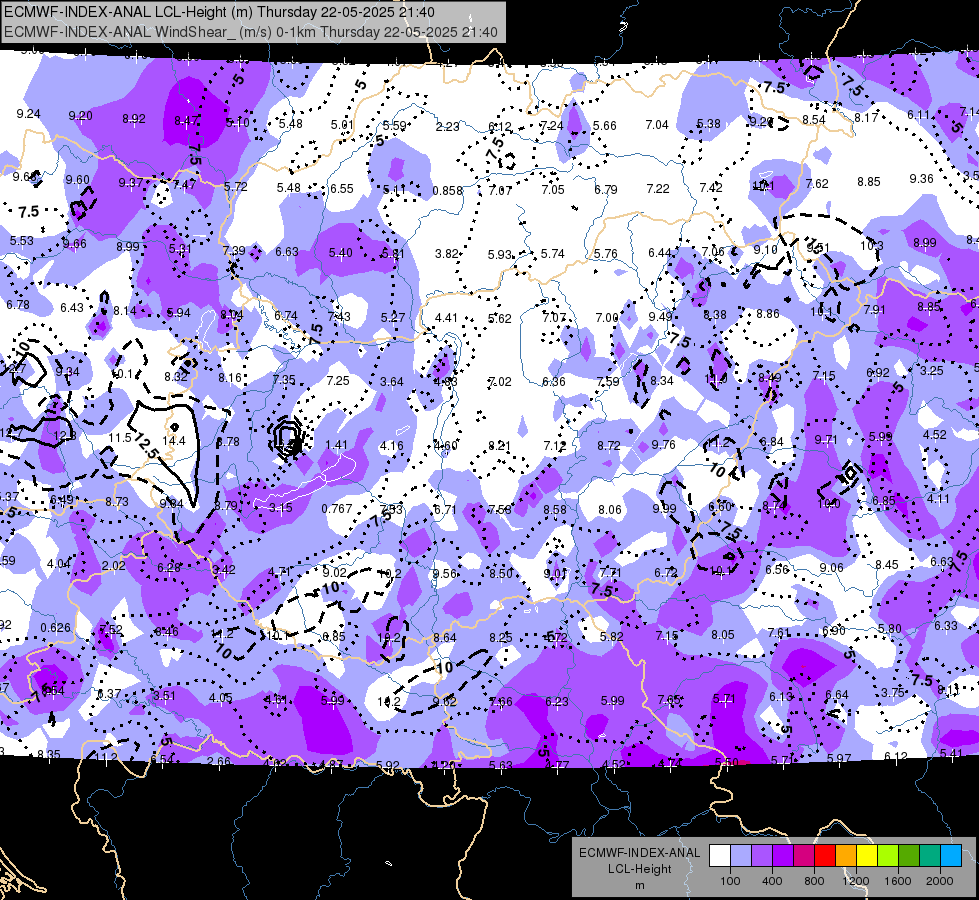
Task: Click the wind shear value '3.75'
Action: click(x=893, y=692)
